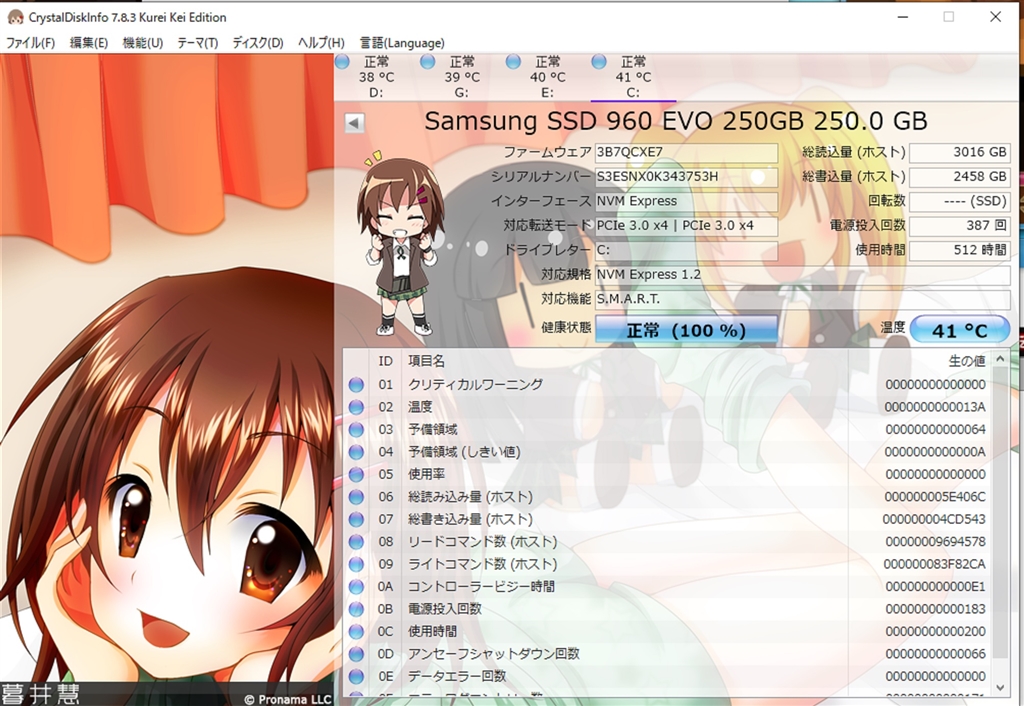
Task: Select the コントローラービジー時間 attribute name
Action: coord(481,586)
